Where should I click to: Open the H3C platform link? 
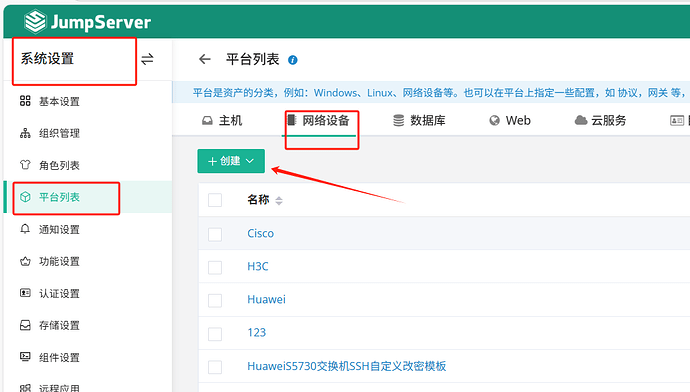pyautogui.click(x=258, y=266)
